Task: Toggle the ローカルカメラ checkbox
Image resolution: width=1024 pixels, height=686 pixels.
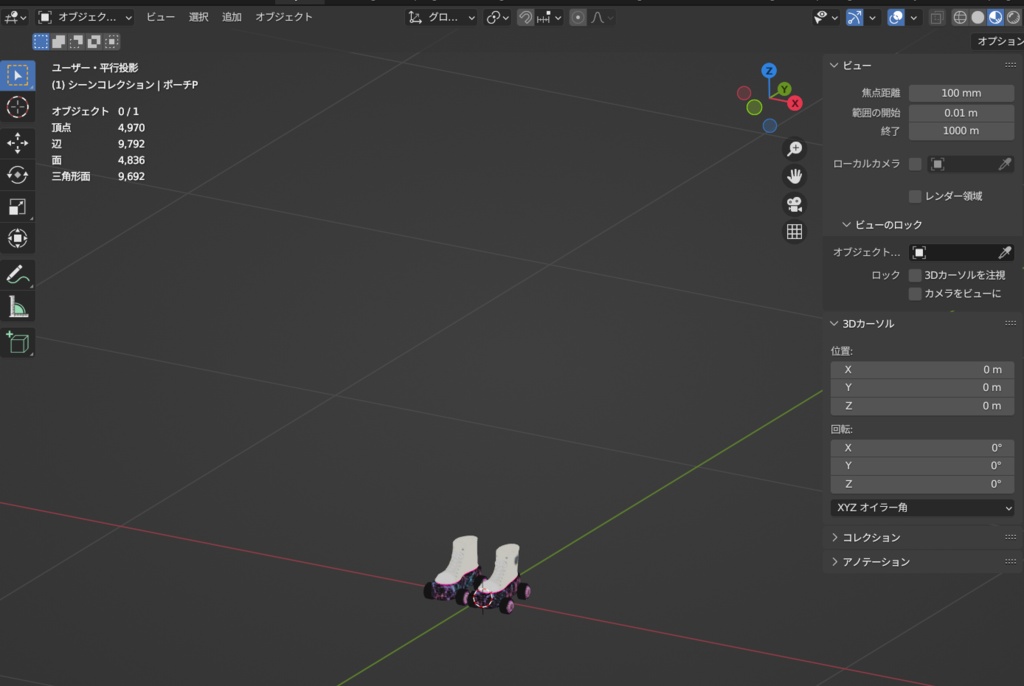Action: click(x=915, y=164)
